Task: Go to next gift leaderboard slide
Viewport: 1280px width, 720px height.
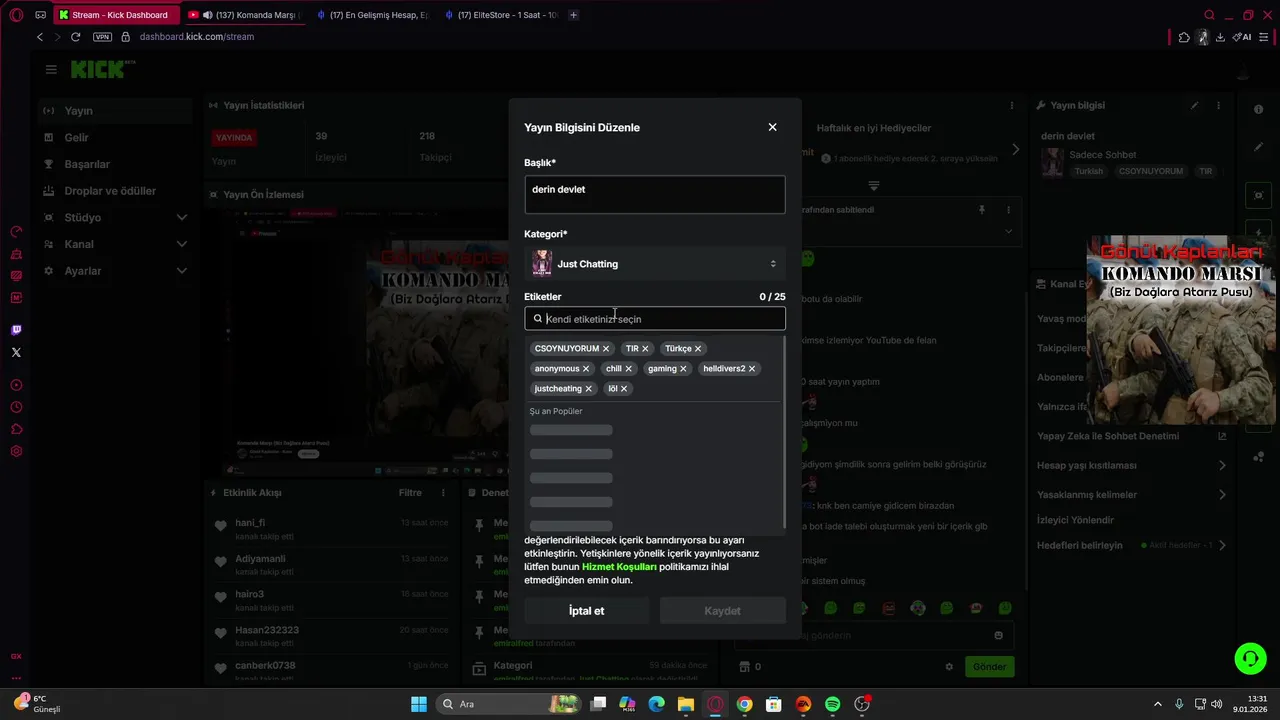Action: (x=1016, y=149)
